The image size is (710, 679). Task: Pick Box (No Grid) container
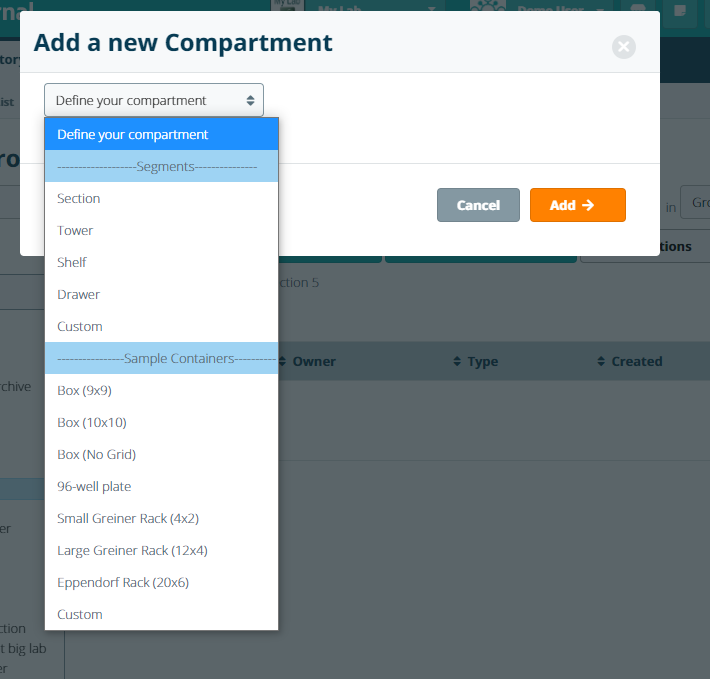[96, 454]
